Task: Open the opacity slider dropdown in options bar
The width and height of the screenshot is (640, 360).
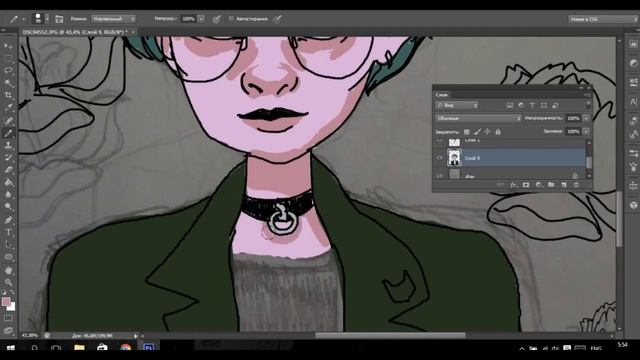Action: [201, 19]
